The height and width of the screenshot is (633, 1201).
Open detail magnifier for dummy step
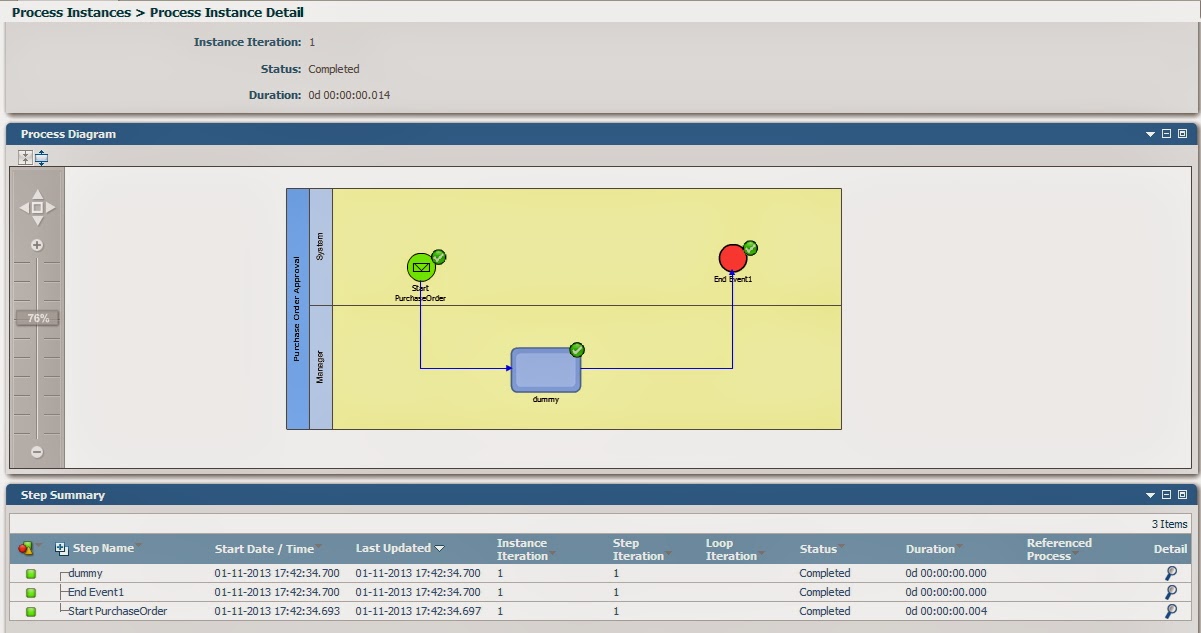pyautogui.click(x=1171, y=573)
